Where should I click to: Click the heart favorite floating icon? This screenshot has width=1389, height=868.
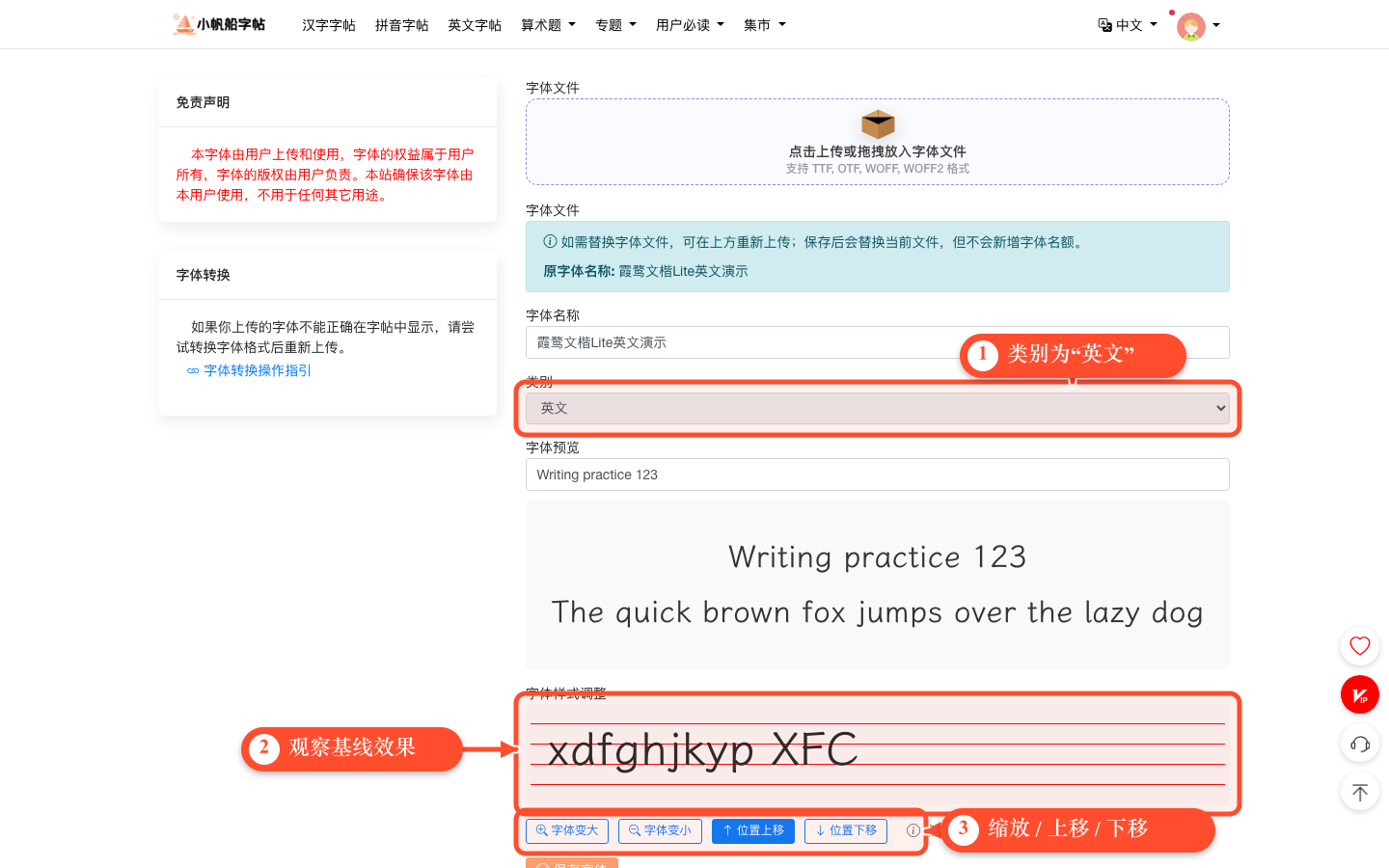1360,646
